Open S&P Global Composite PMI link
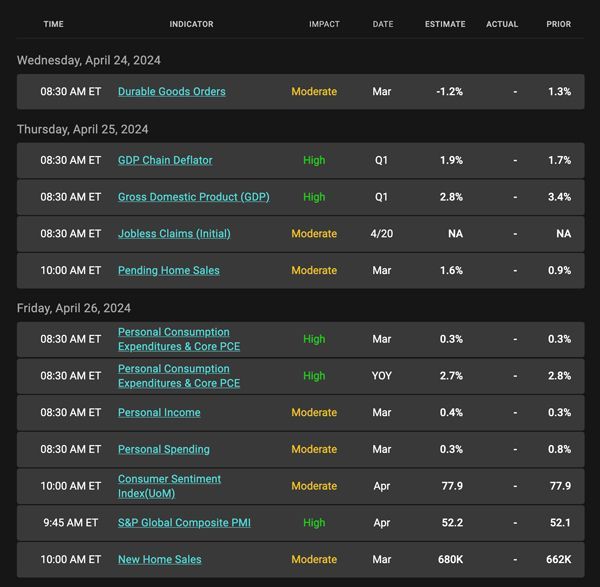This screenshot has width=600, height=587. [x=184, y=522]
